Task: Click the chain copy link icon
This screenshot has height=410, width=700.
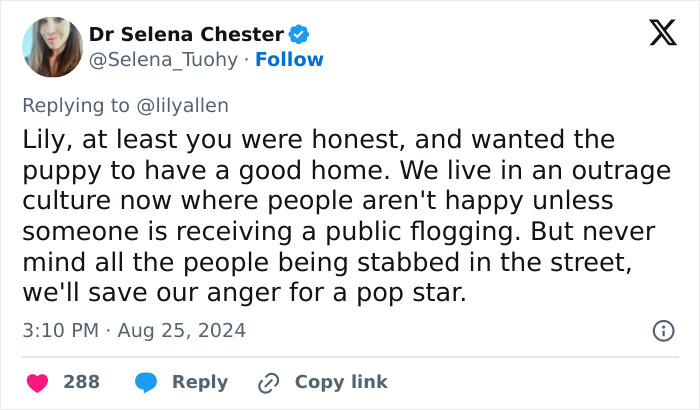Action: tap(268, 382)
